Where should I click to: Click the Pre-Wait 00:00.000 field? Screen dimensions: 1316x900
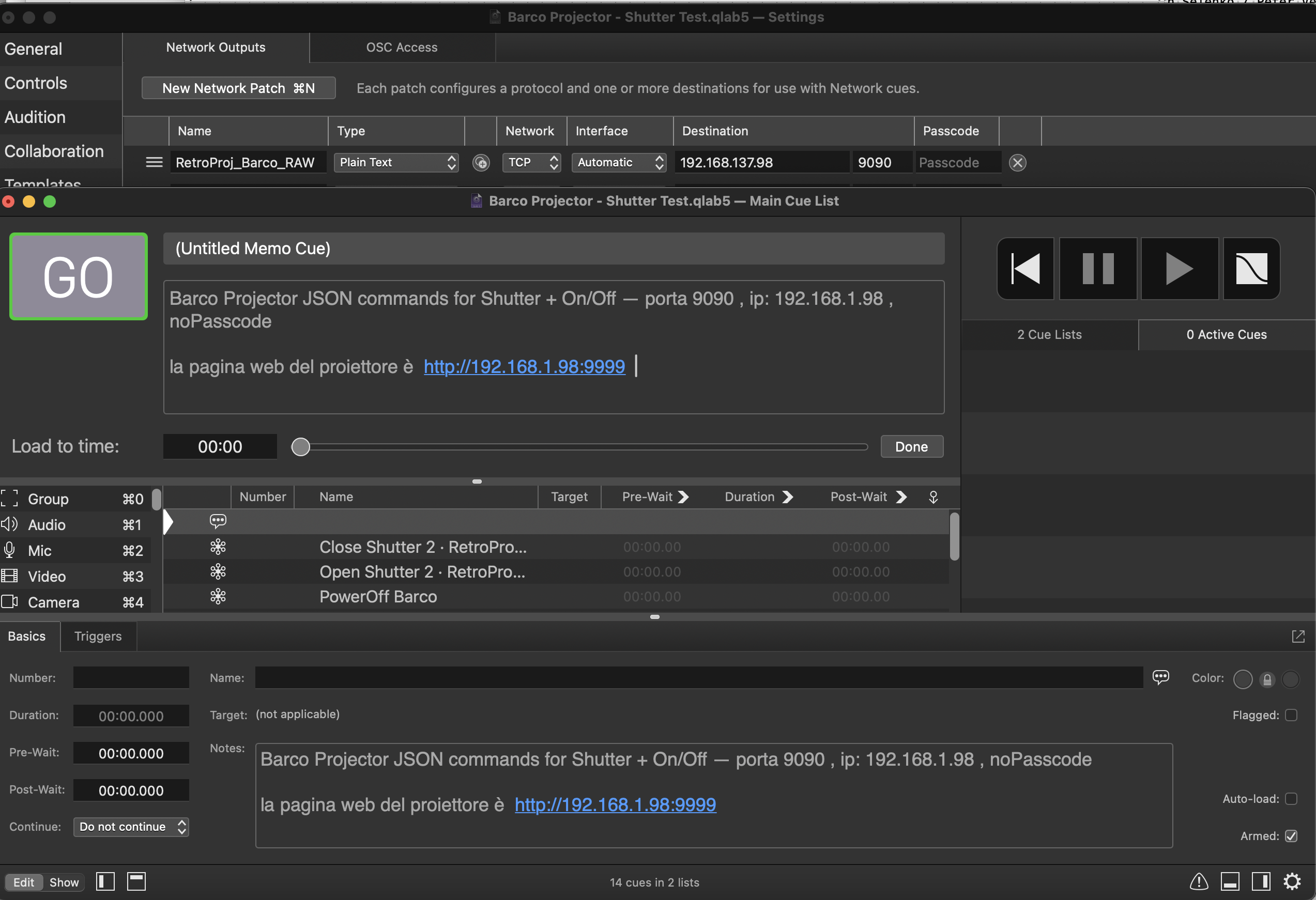click(x=131, y=753)
